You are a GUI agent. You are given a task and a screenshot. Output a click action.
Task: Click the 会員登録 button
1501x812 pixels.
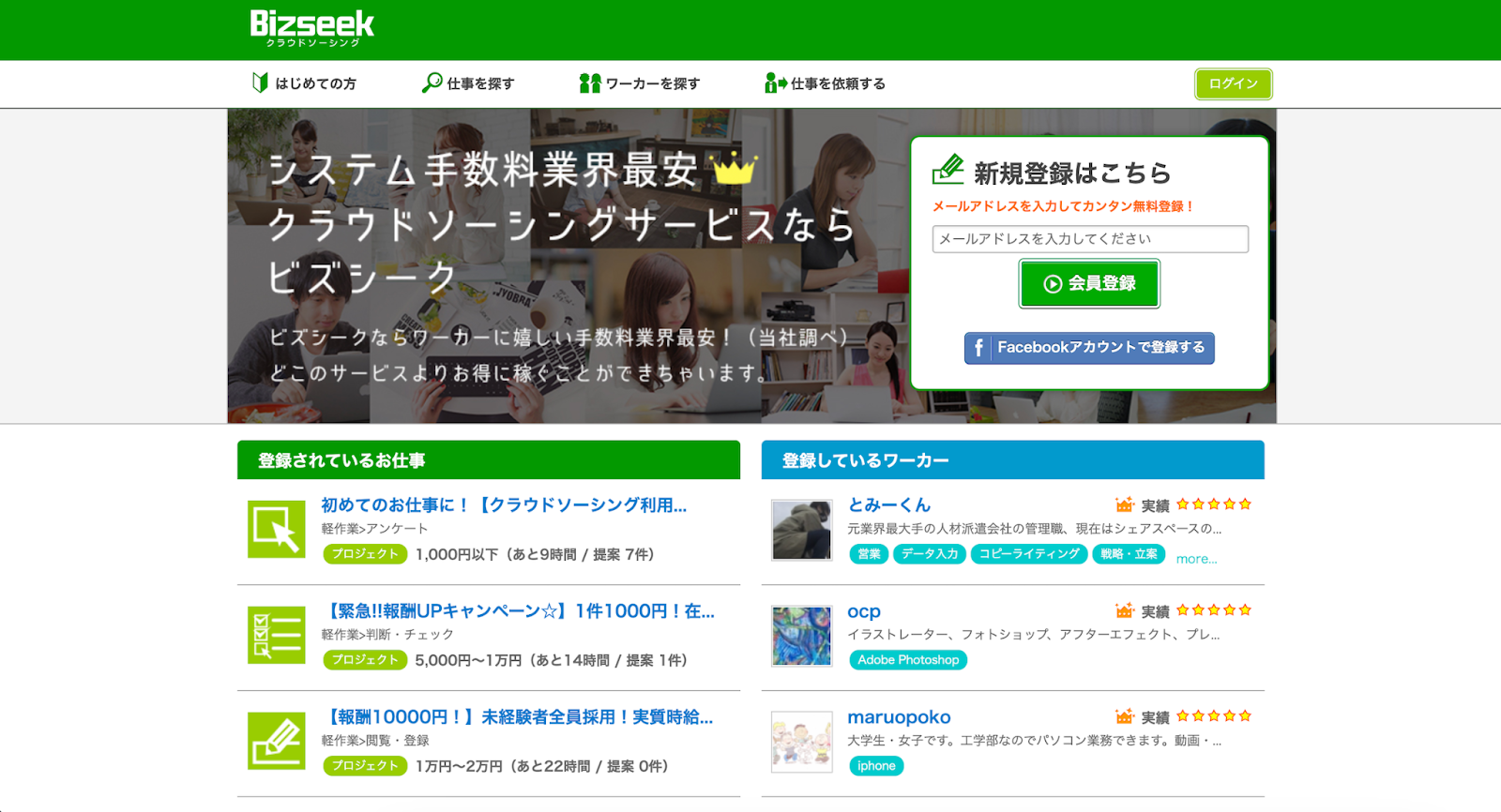(x=1089, y=283)
